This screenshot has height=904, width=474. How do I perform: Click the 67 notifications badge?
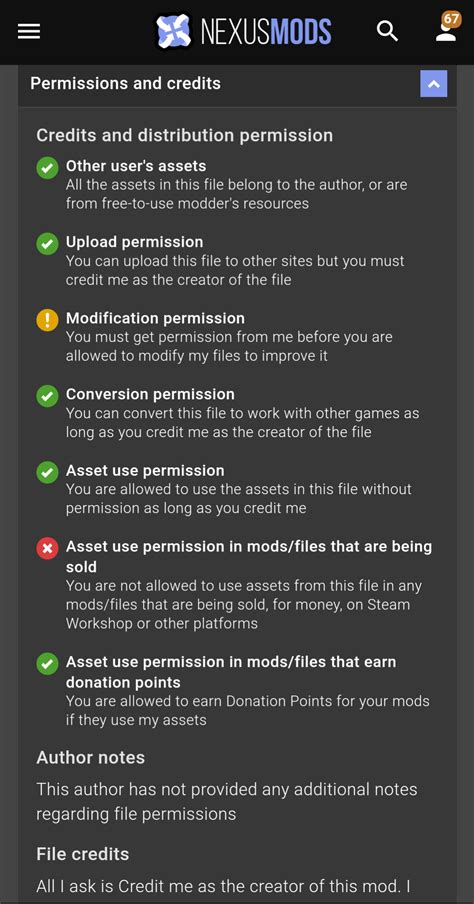pos(452,19)
